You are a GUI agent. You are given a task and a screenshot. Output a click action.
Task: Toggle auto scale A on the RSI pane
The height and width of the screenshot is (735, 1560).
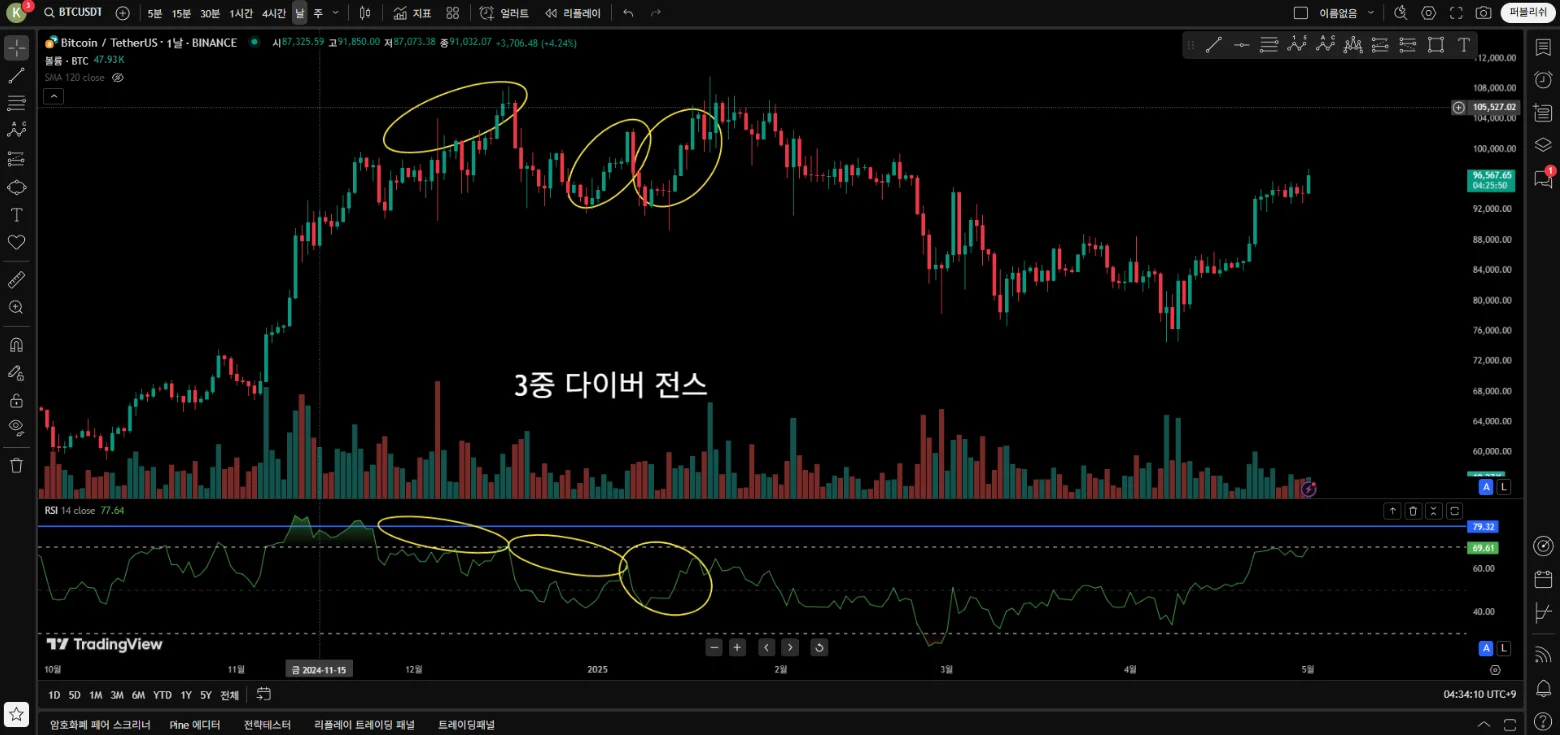(x=1487, y=647)
